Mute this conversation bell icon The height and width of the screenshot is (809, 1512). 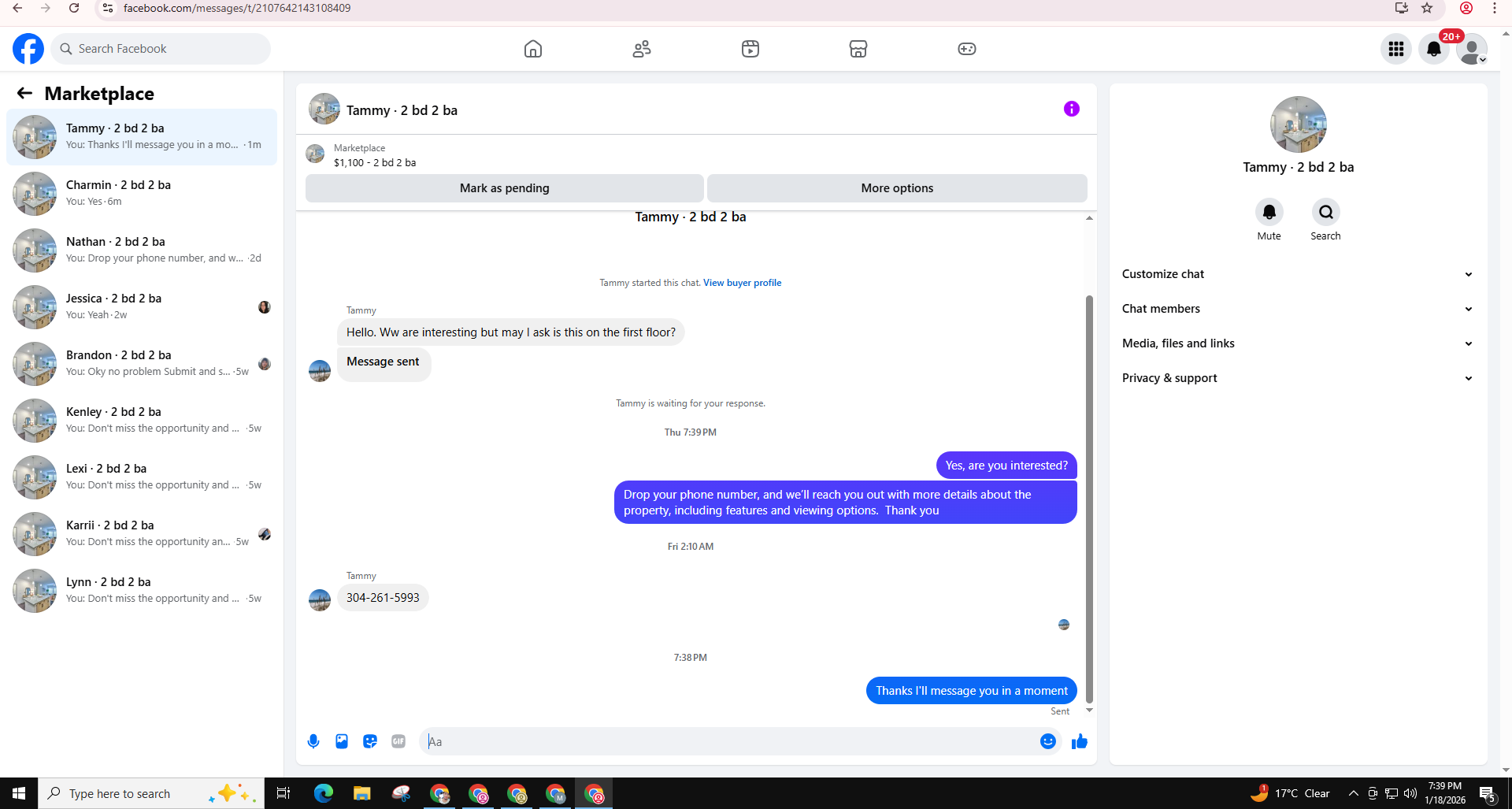pyautogui.click(x=1269, y=212)
